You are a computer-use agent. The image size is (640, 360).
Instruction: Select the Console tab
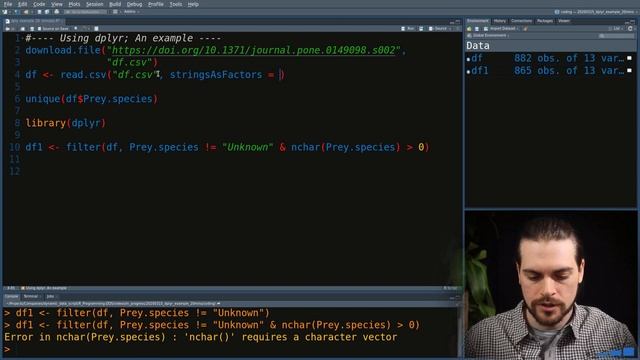[x=11, y=296]
